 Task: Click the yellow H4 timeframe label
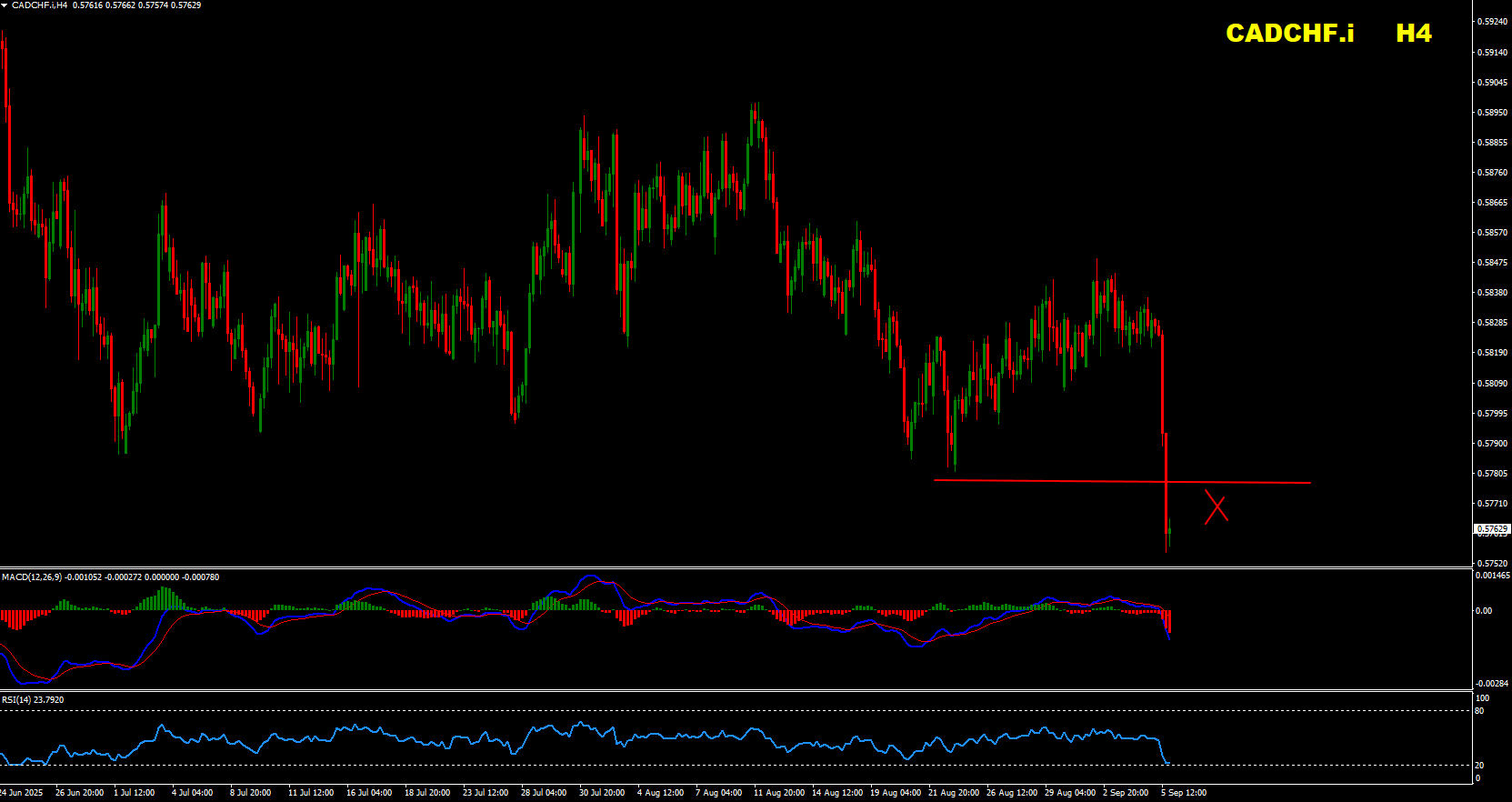1413,34
